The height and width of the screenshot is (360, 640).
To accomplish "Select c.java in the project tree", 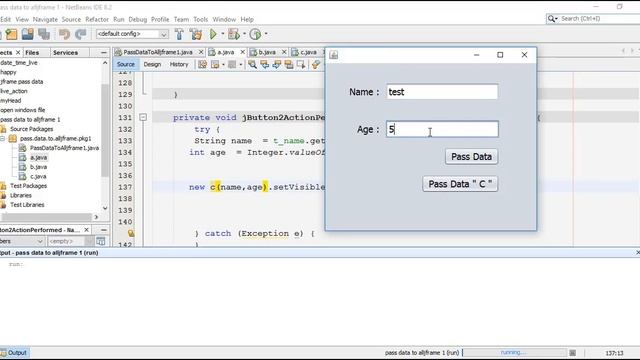I will tap(38, 177).
